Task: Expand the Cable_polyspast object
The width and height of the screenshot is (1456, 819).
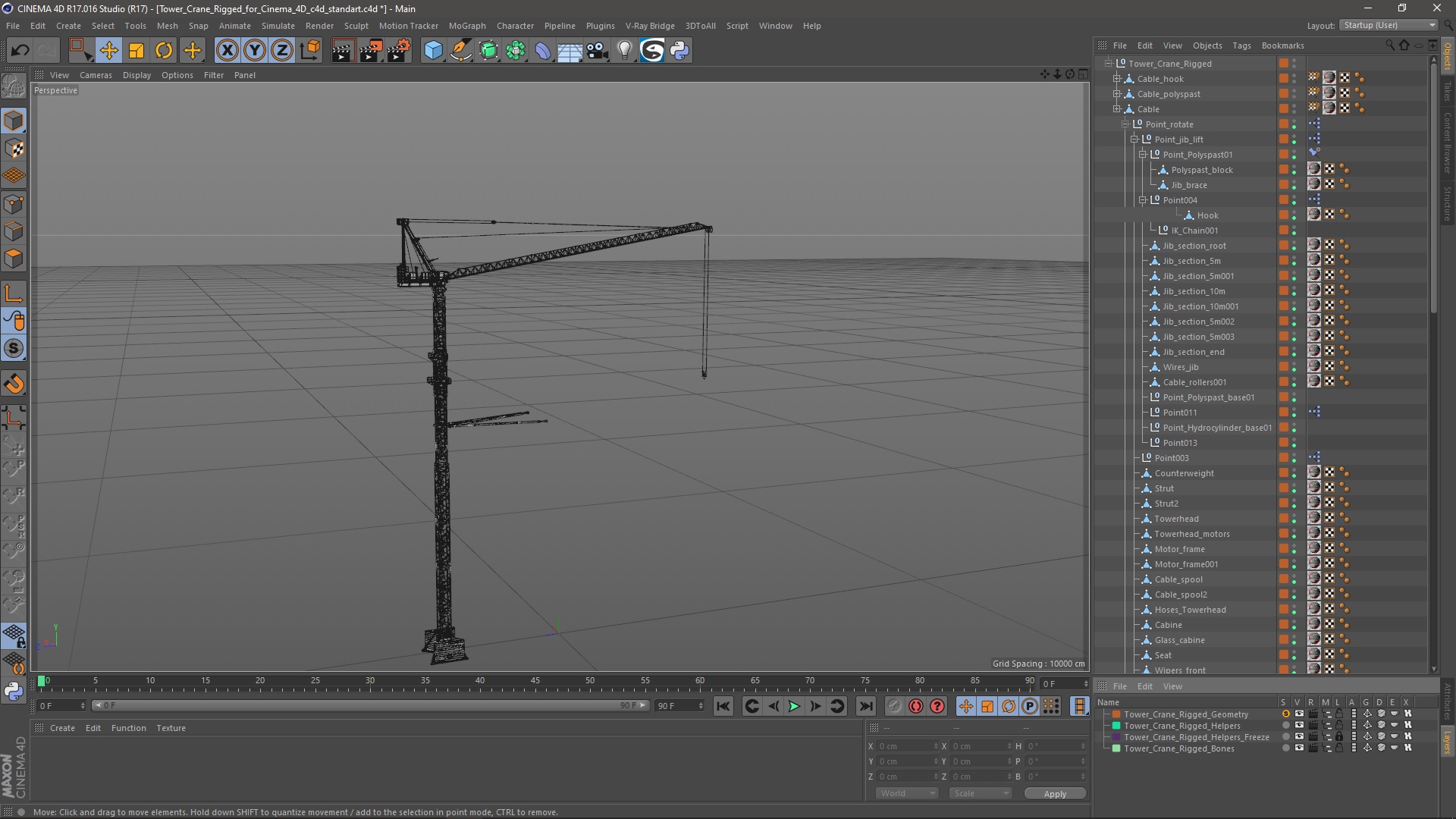Action: (1116, 94)
